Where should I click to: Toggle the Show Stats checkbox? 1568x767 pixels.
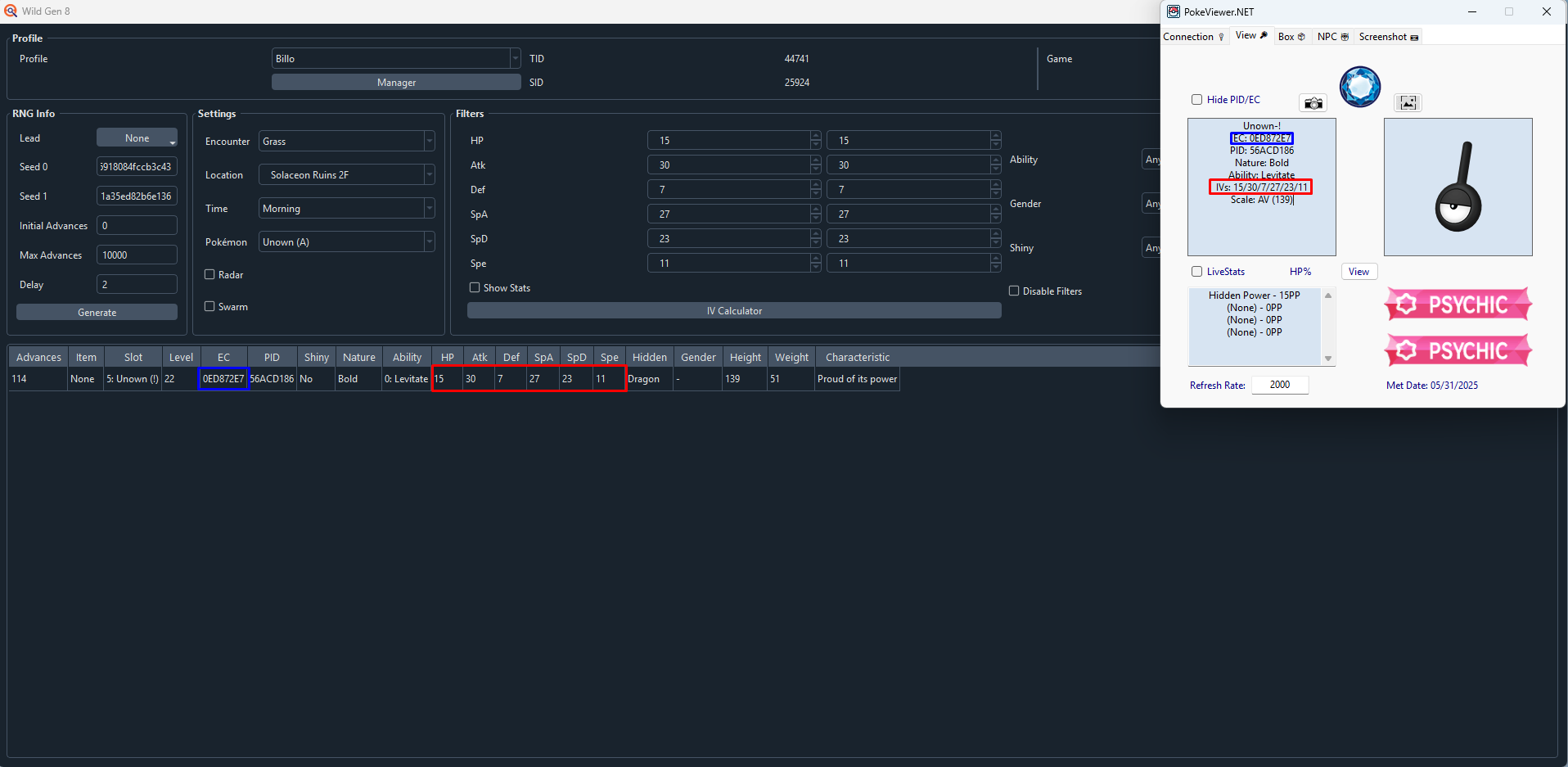475,287
